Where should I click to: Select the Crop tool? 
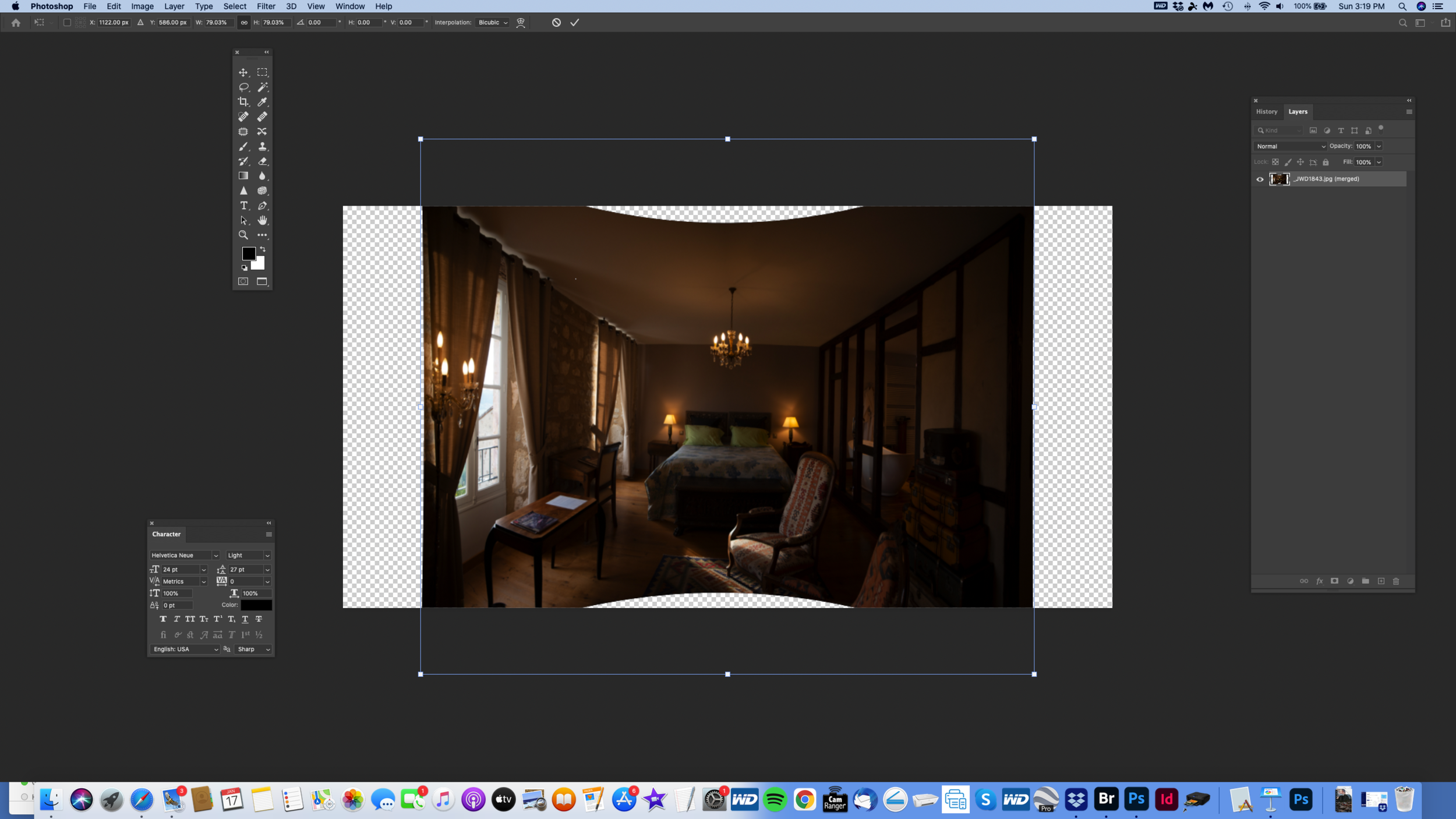243,102
